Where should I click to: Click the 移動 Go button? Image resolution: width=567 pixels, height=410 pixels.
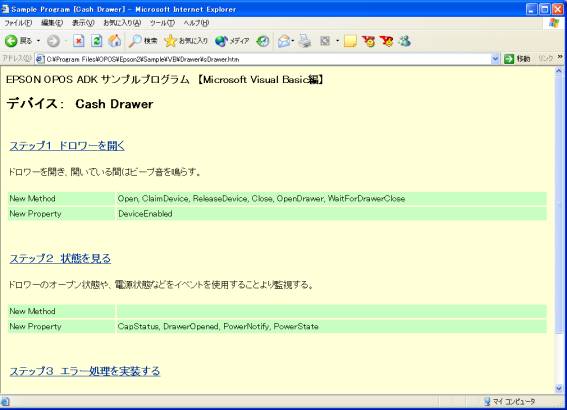click(x=517, y=59)
